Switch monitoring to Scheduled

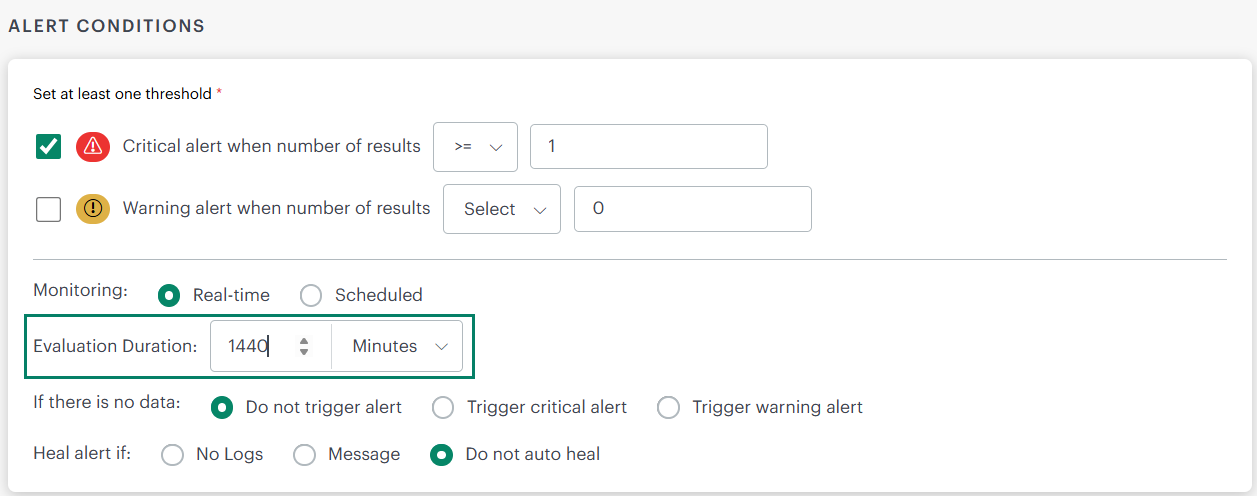pos(311,295)
